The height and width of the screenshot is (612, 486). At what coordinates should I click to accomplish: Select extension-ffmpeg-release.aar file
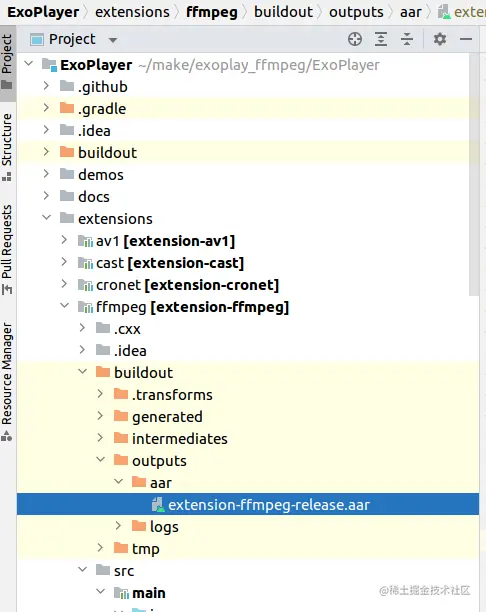pos(248,504)
